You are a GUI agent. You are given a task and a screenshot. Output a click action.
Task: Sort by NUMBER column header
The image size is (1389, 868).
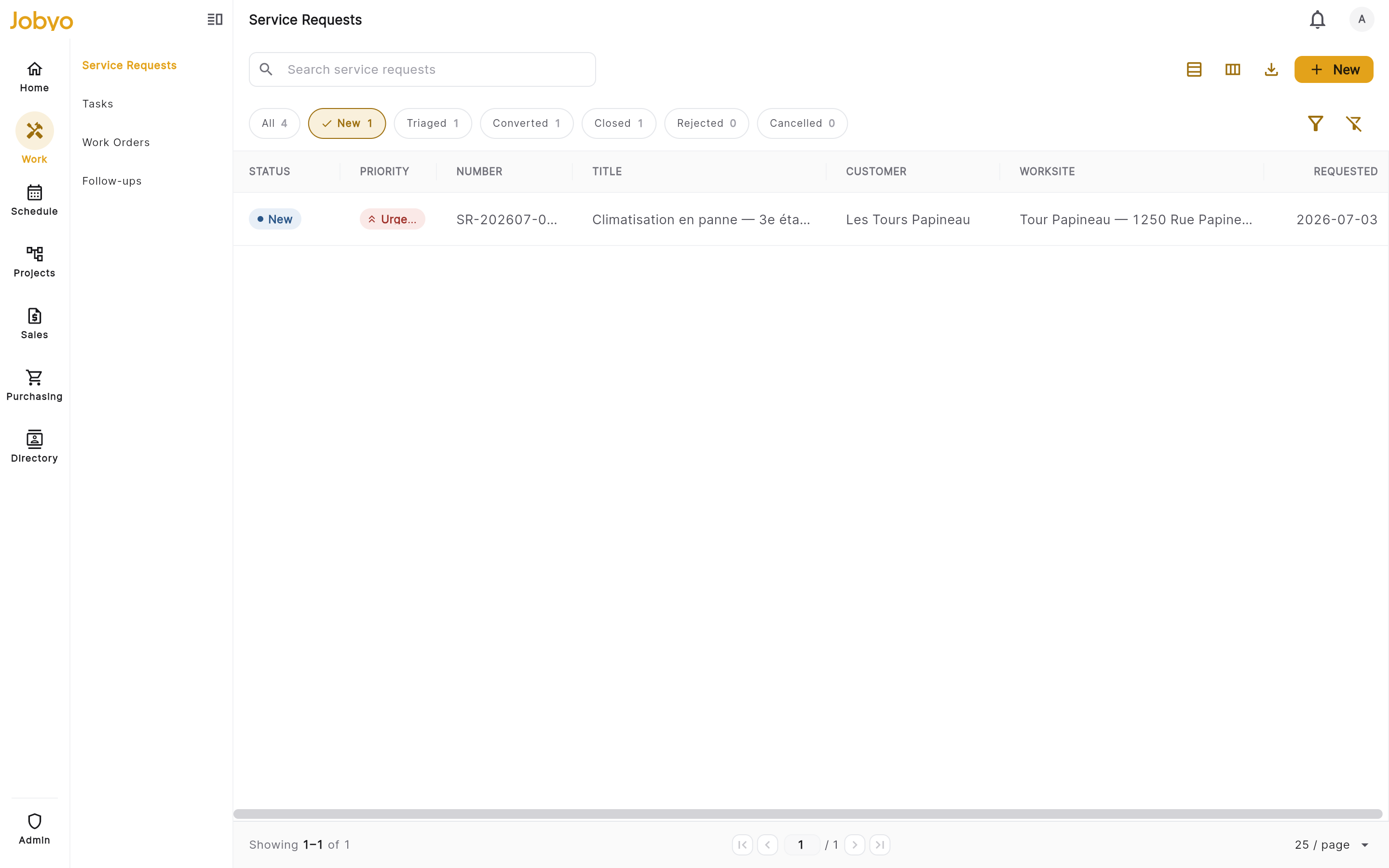pyautogui.click(x=479, y=172)
